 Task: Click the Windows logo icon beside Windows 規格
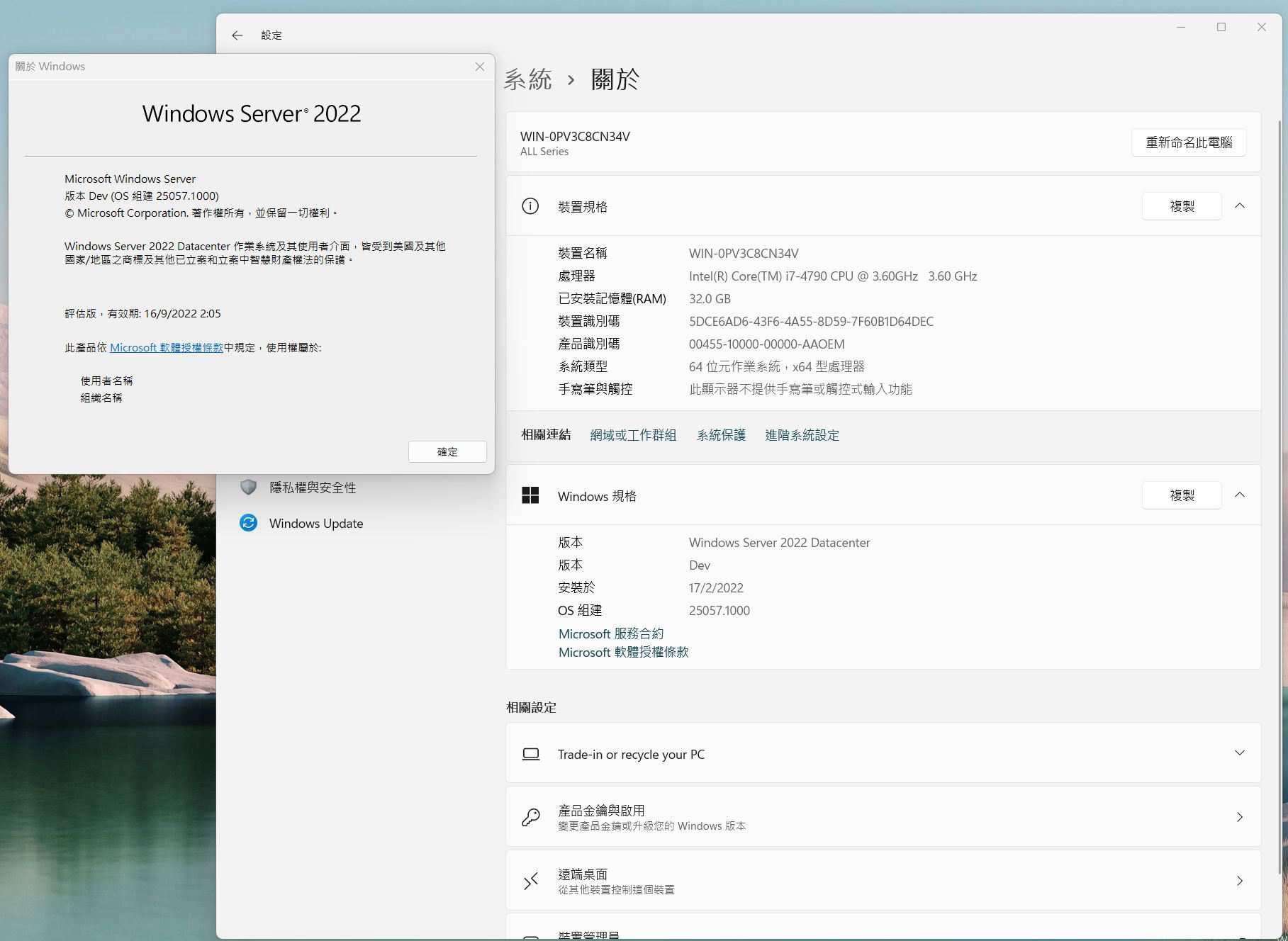coord(530,495)
